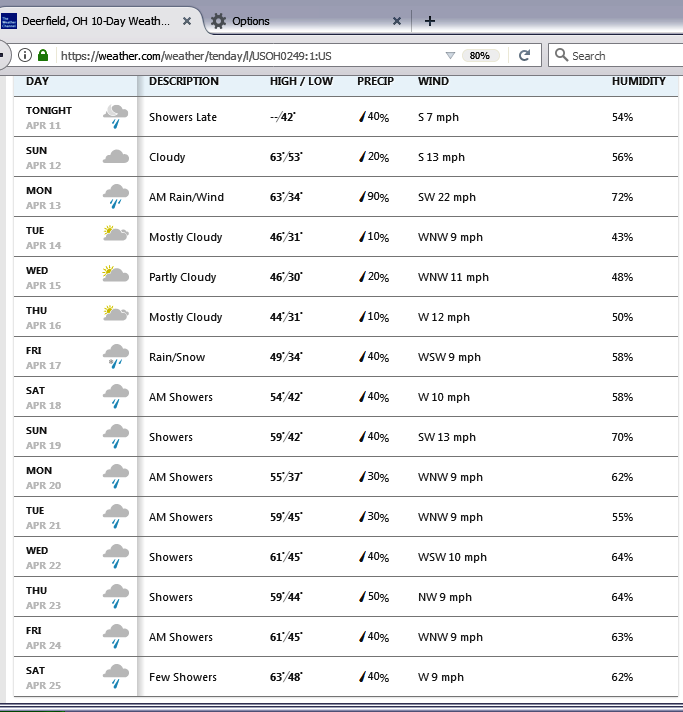Click the showers icon for Sun Apr 19
The height and width of the screenshot is (712, 683).
pos(115,436)
